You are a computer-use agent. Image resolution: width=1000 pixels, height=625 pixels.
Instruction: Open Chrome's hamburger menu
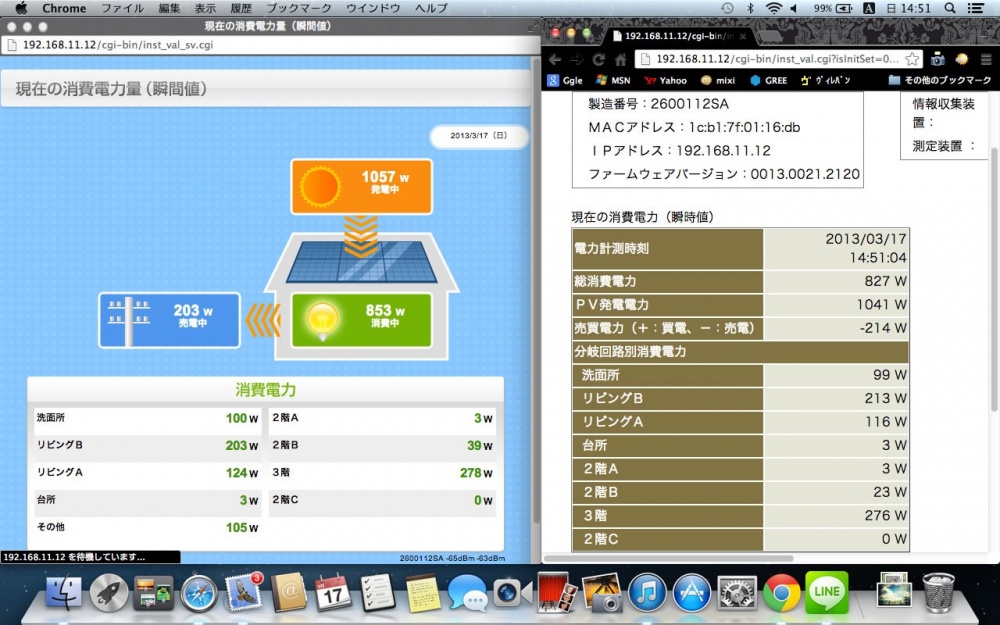click(986, 60)
